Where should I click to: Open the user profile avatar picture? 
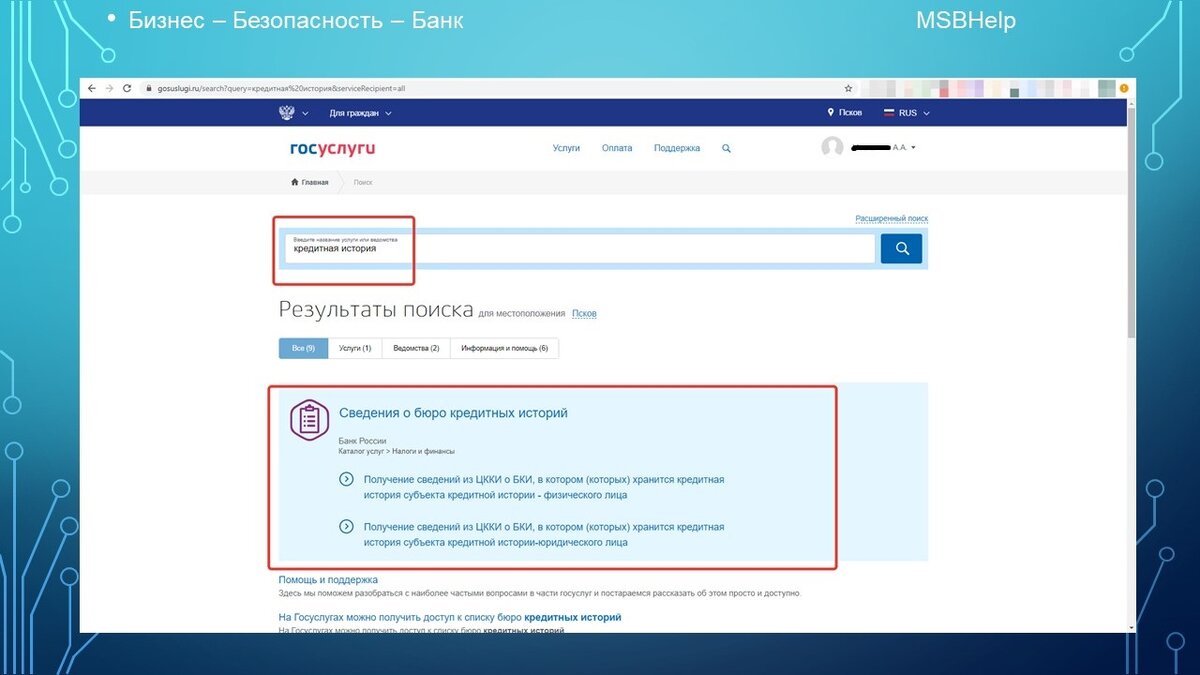coord(833,147)
